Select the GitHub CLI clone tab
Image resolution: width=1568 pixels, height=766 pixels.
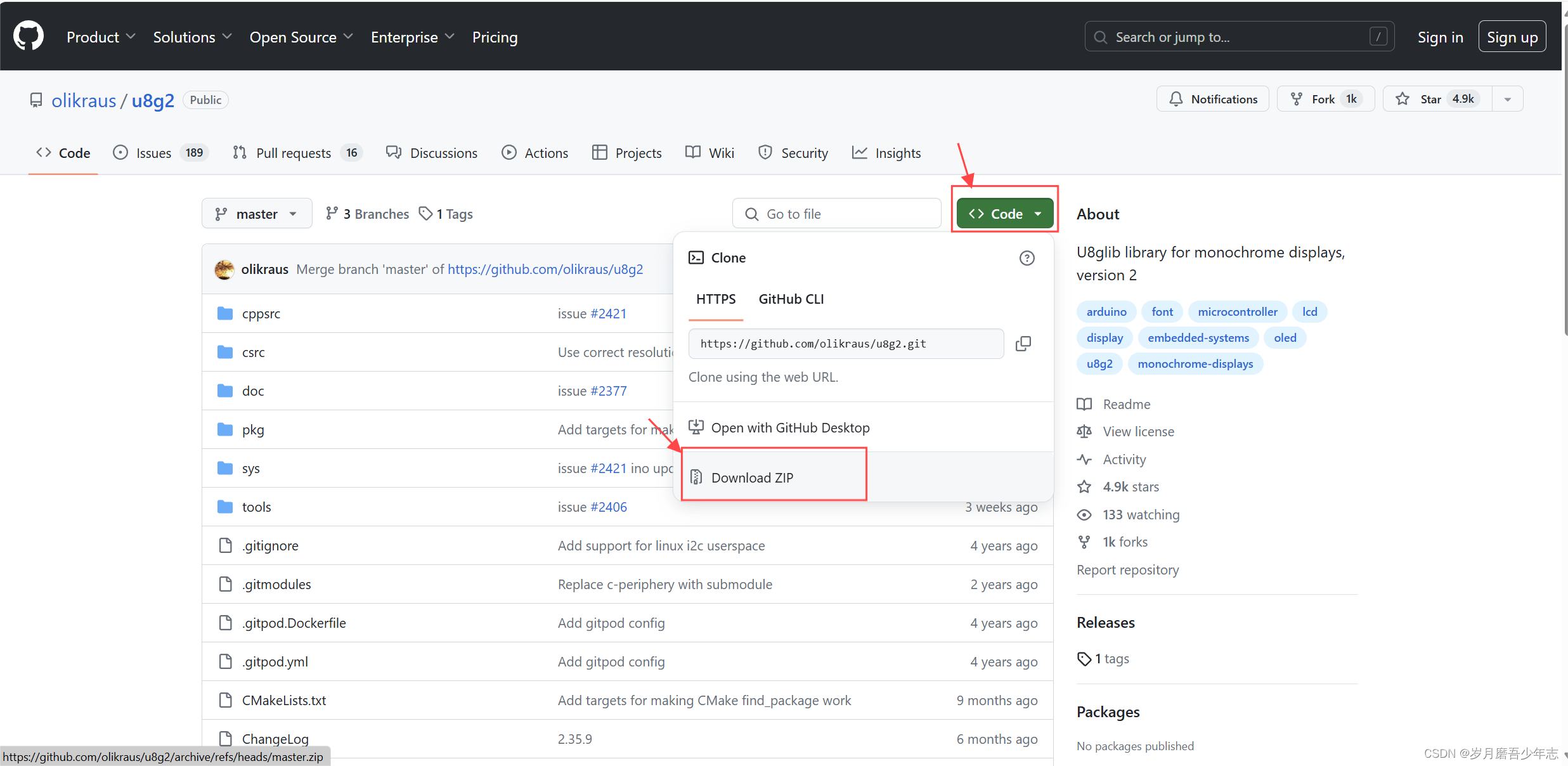pyautogui.click(x=791, y=299)
